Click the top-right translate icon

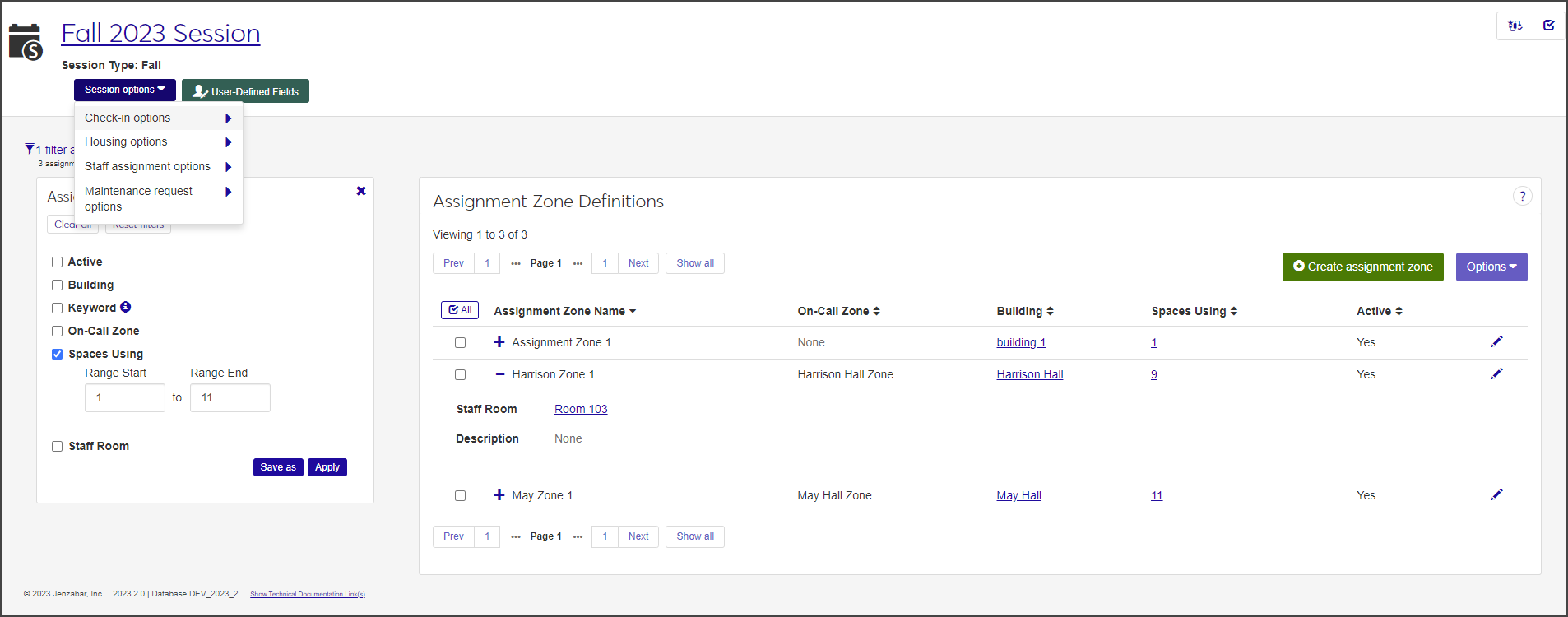click(1515, 26)
